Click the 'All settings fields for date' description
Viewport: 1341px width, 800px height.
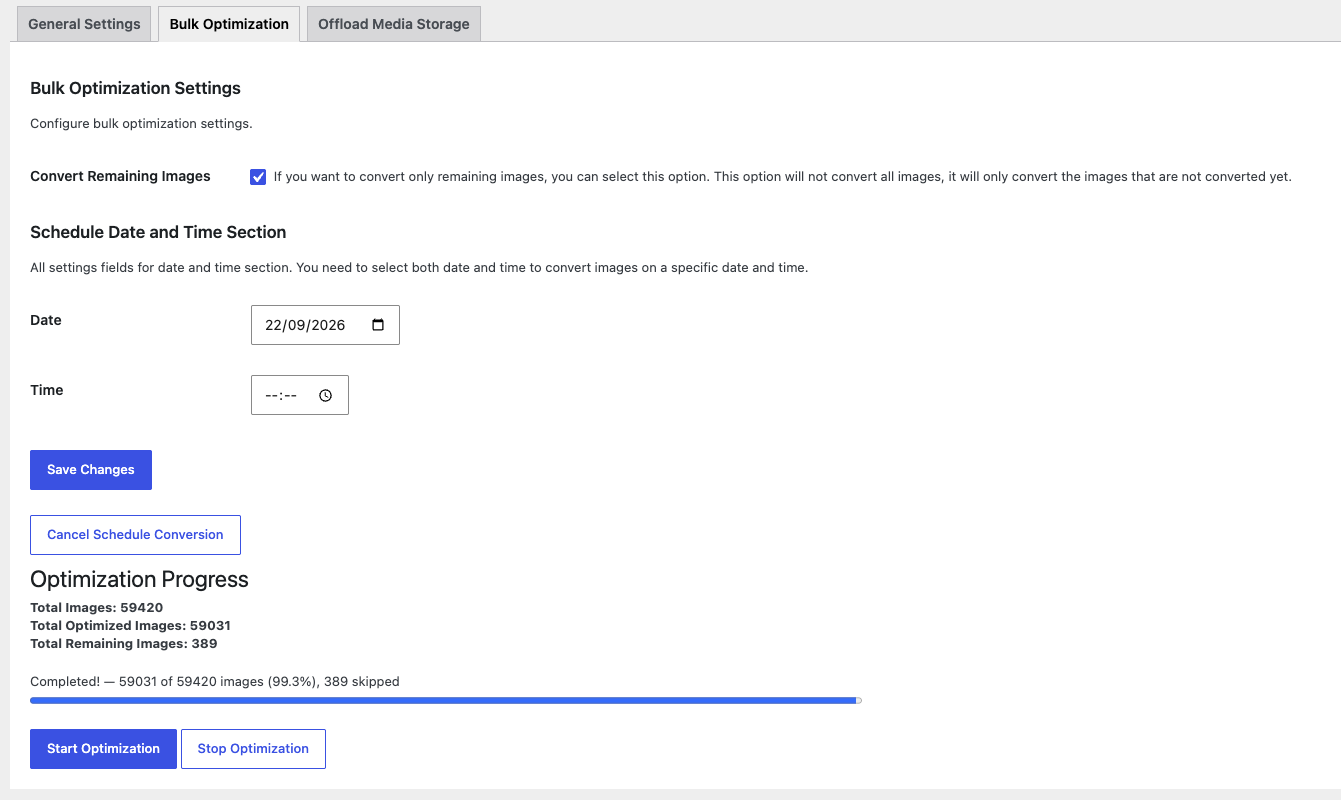click(419, 268)
